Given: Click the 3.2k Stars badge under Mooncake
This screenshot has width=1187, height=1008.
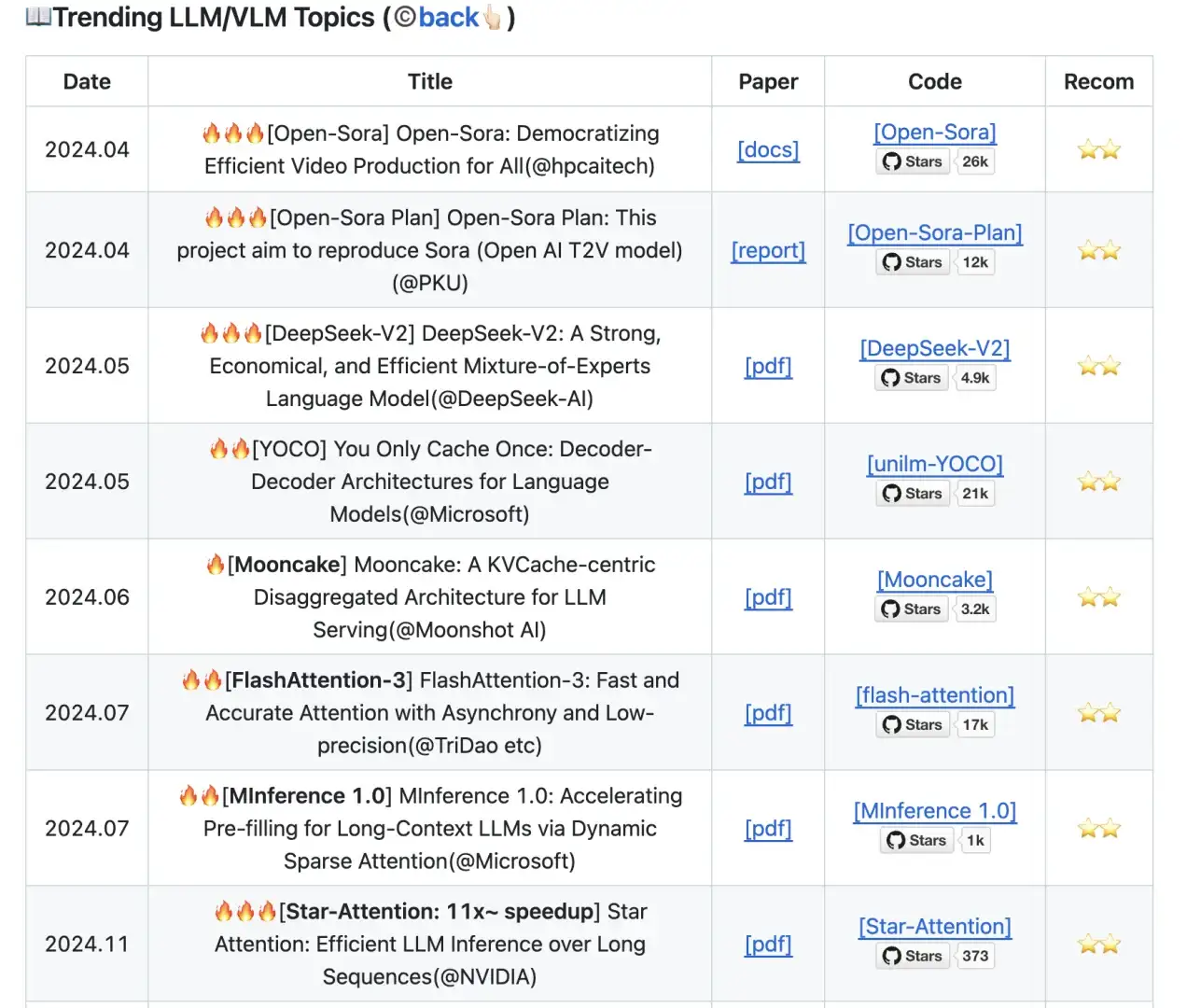Looking at the screenshot, I should pos(935,609).
